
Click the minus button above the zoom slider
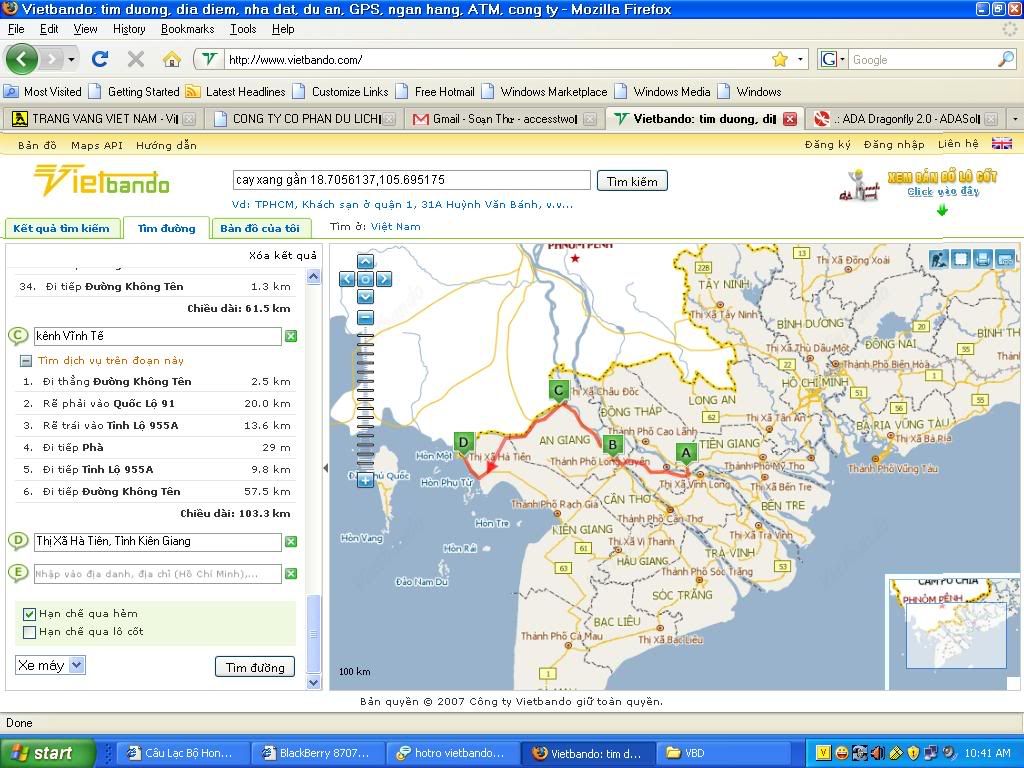(365, 317)
